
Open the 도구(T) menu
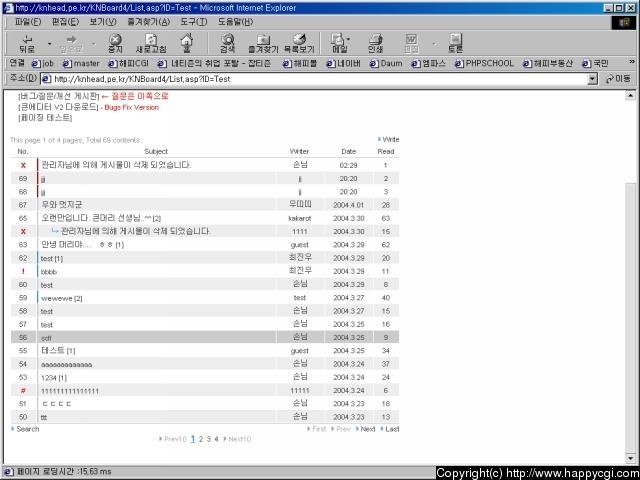[x=194, y=22]
